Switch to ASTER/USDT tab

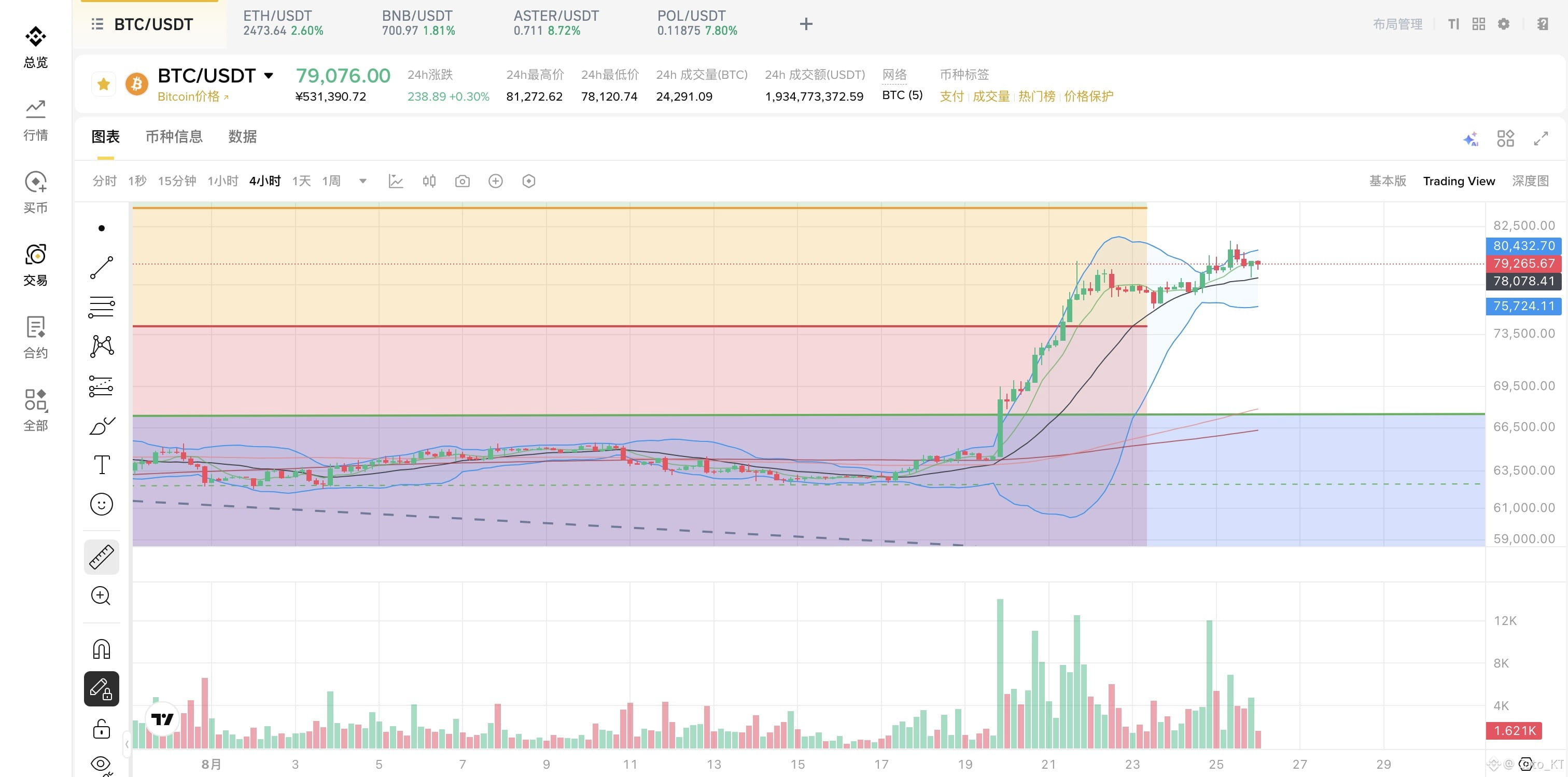[556, 23]
